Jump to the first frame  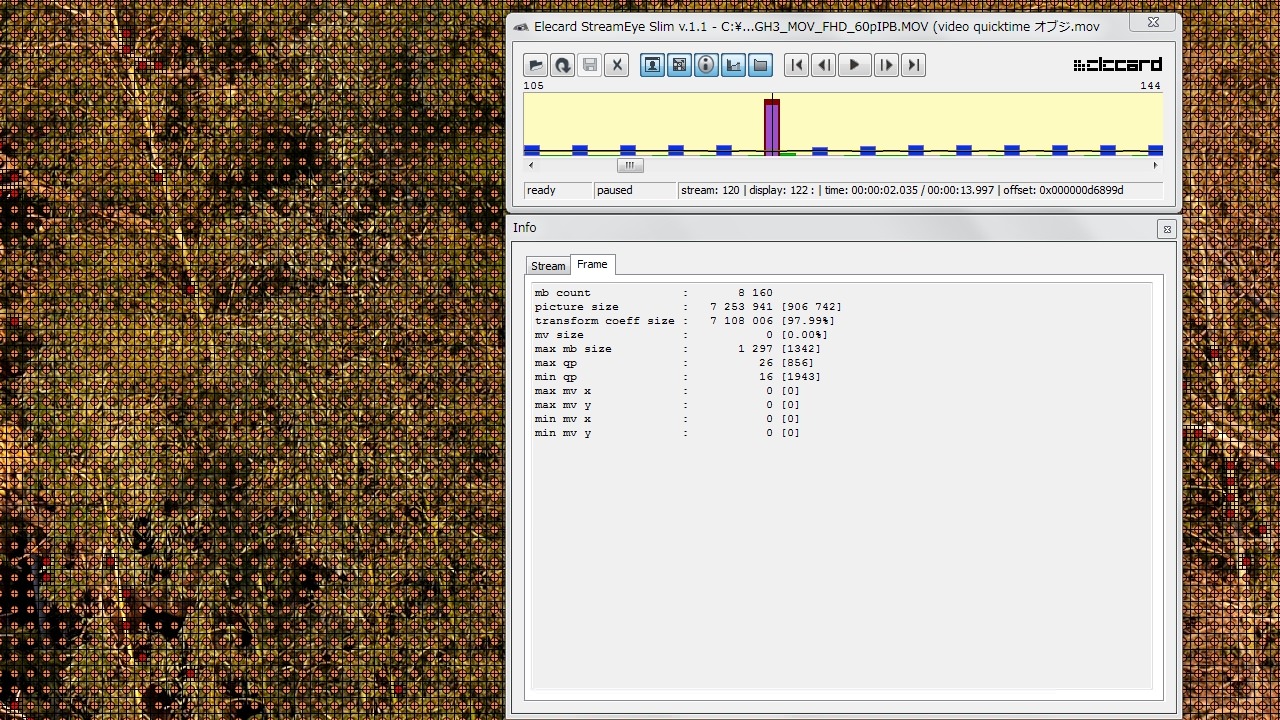tap(796, 65)
